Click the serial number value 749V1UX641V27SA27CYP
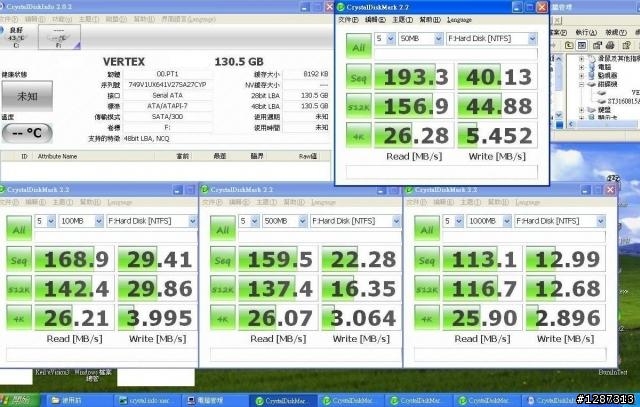This screenshot has width=640, height=407. point(167,85)
